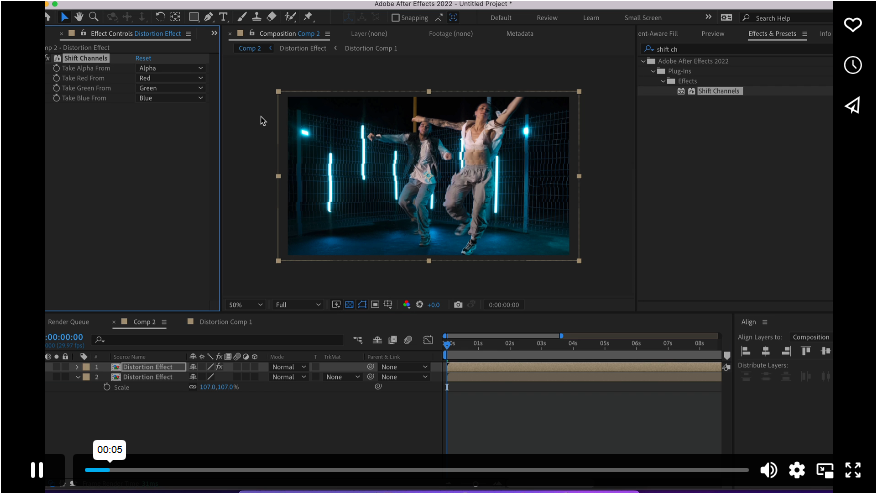Click align horizontal centers icon
The image size is (877, 494).
pyautogui.click(x=766, y=351)
